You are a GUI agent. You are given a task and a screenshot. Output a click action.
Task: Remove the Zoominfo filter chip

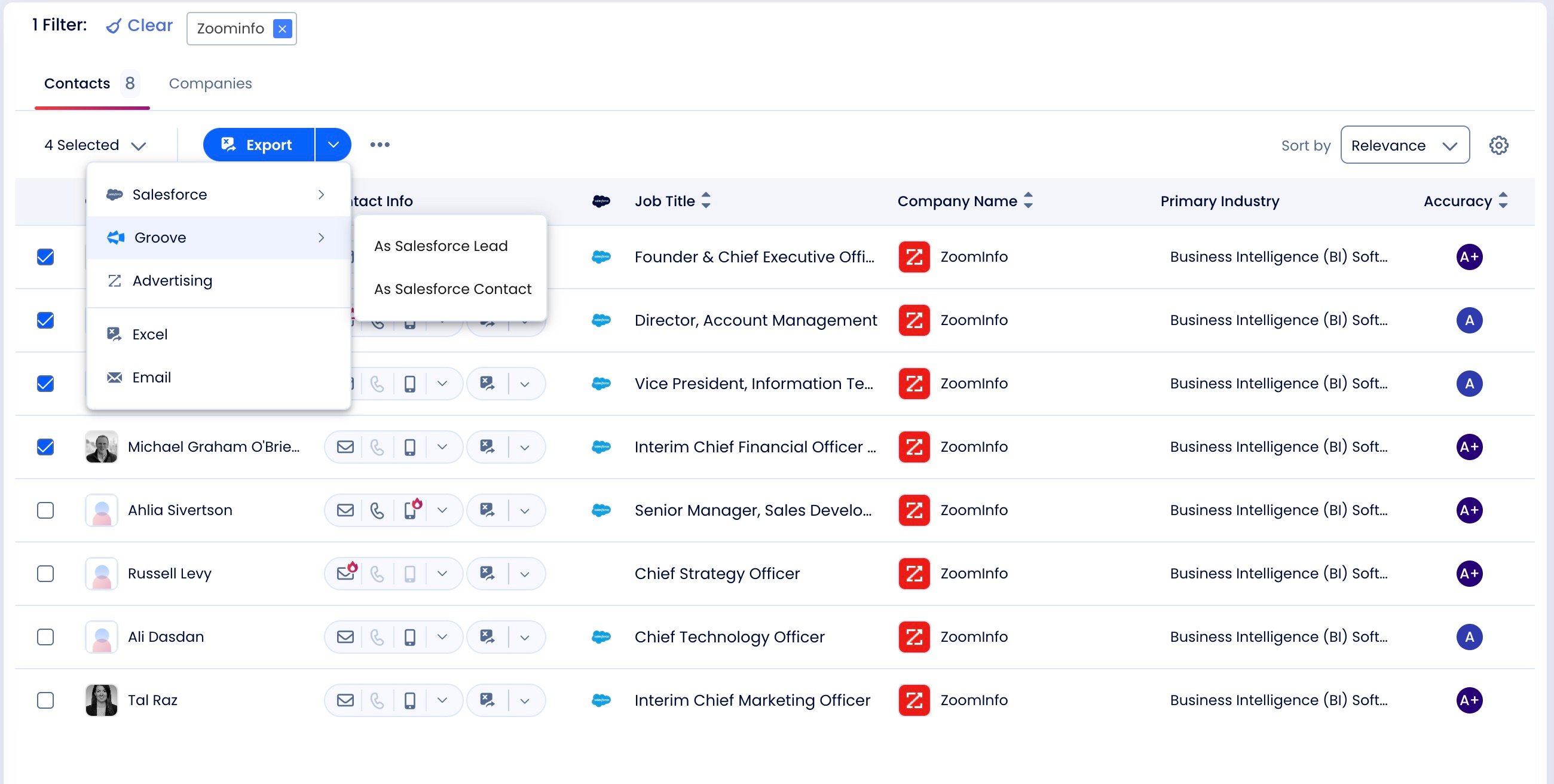pyautogui.click(x=282, y=28)
